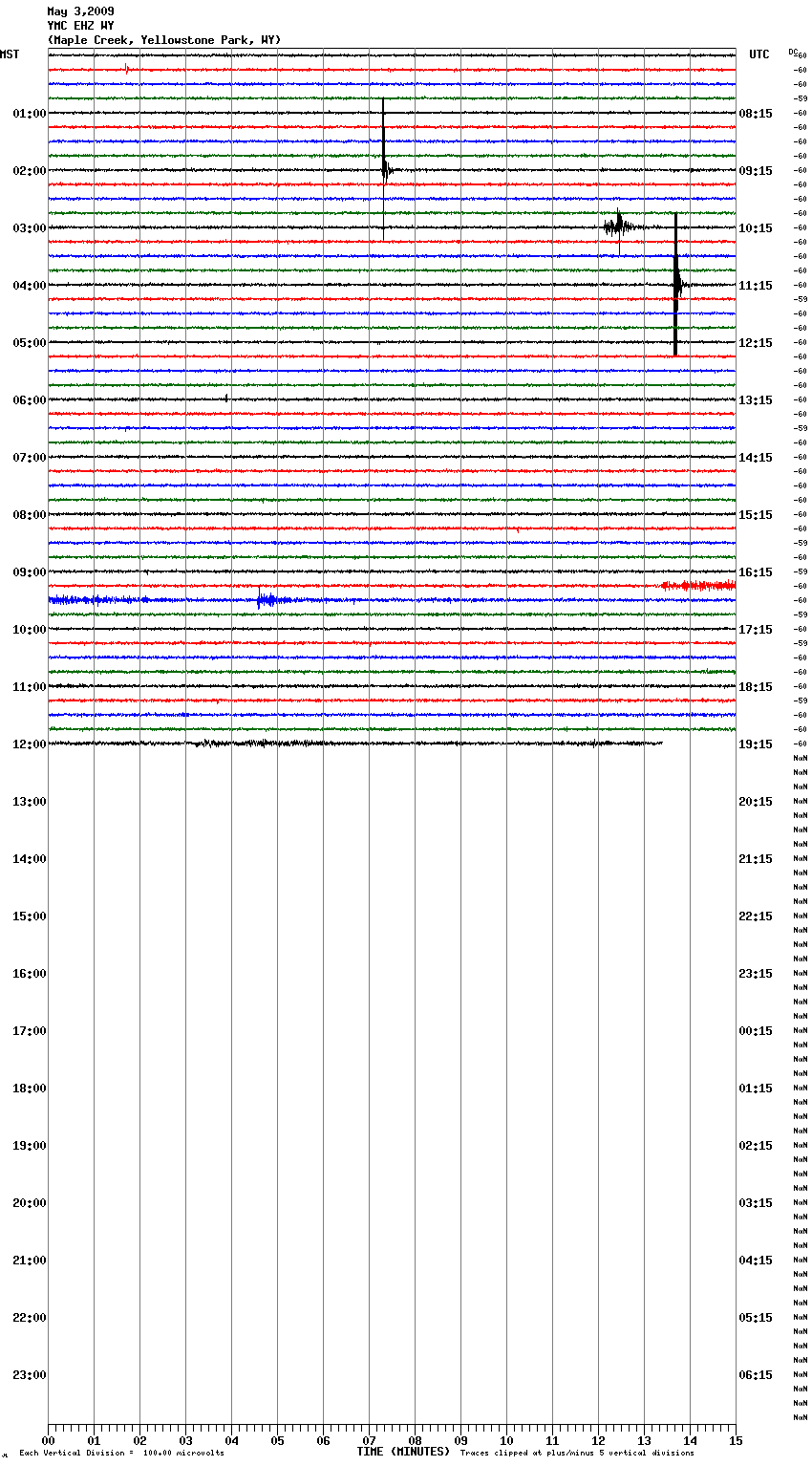Click the 06:15 UTC time label
The width and height of the screenshot is (812, 1466).
click(756, 1375)
